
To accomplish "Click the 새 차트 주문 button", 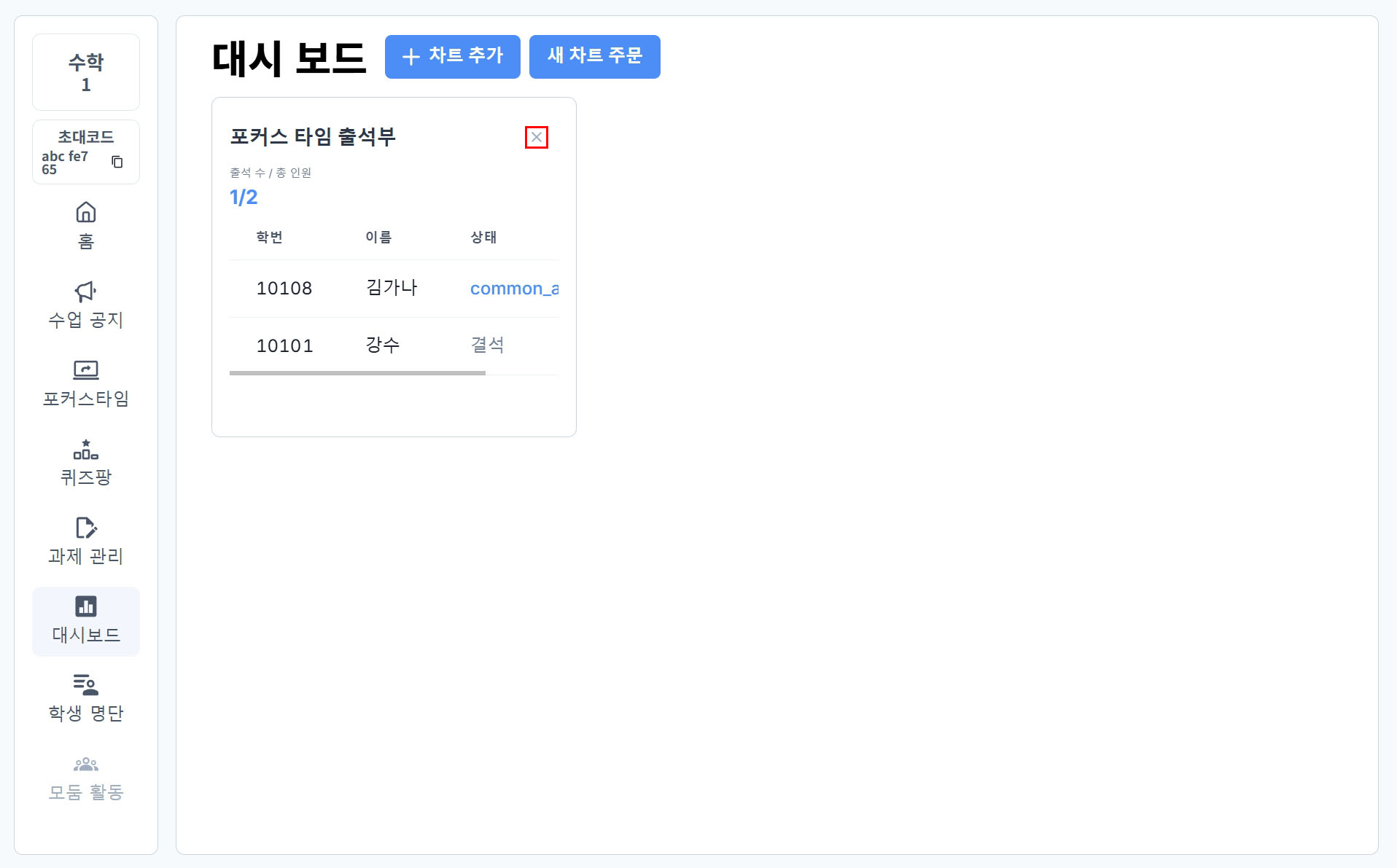I will point(595,56).
